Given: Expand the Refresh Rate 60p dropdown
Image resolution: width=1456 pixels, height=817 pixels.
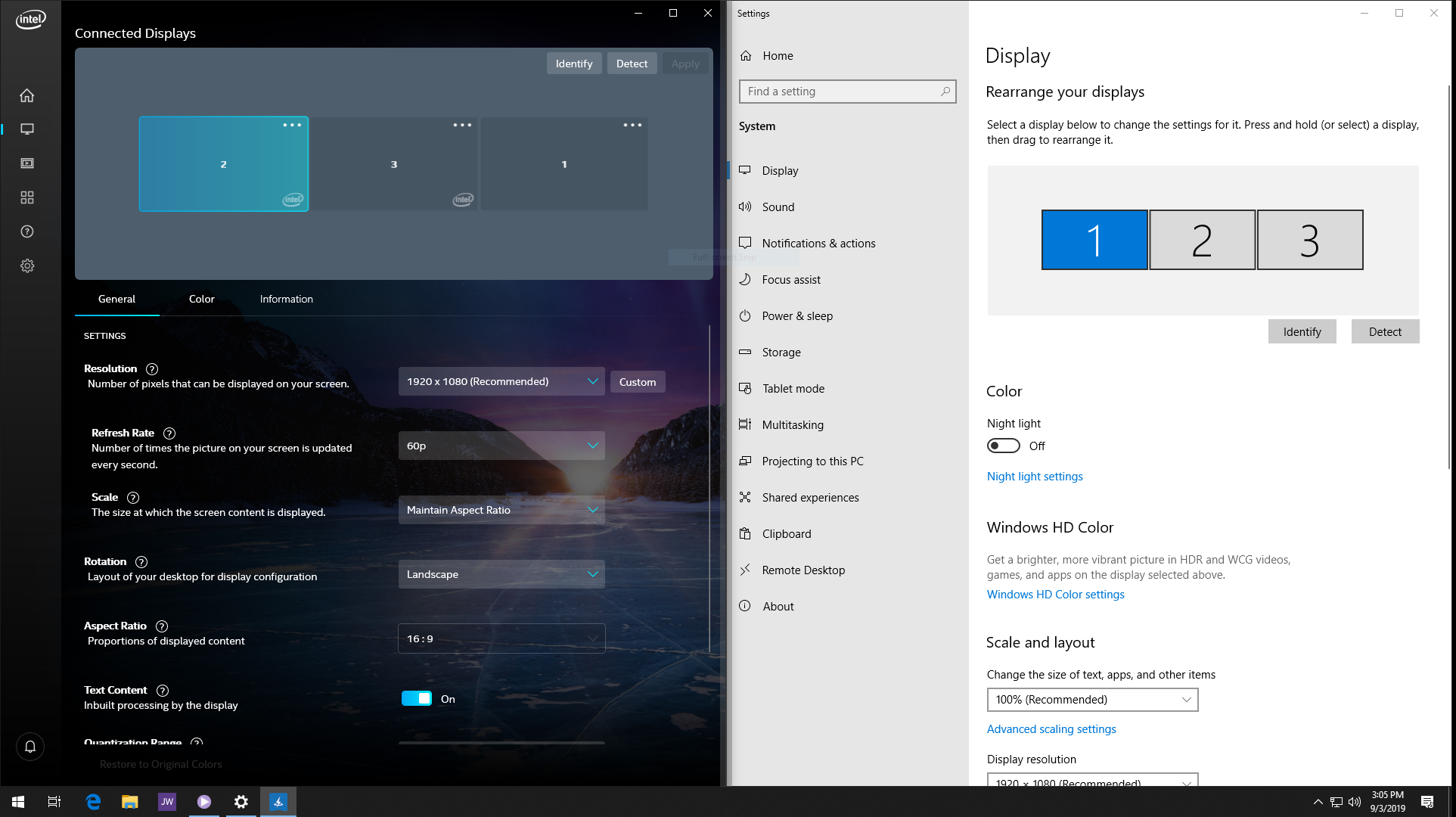Looking at the screenshot, I should [501, 446].
